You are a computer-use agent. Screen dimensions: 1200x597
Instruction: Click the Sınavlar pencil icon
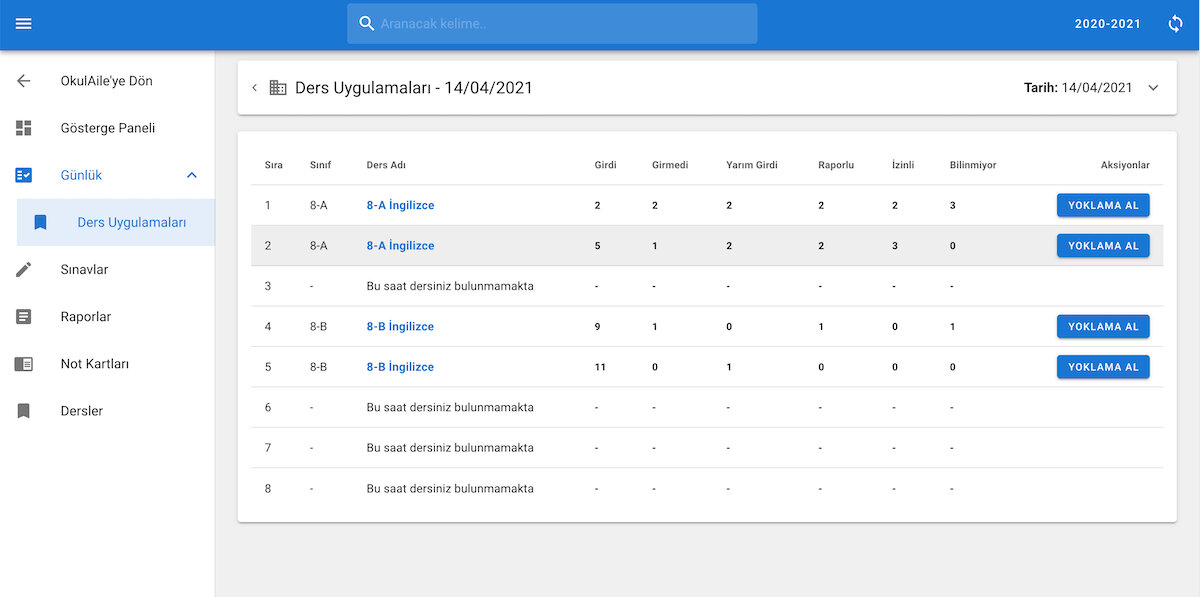pyautogui.click(x=24, y=269)
